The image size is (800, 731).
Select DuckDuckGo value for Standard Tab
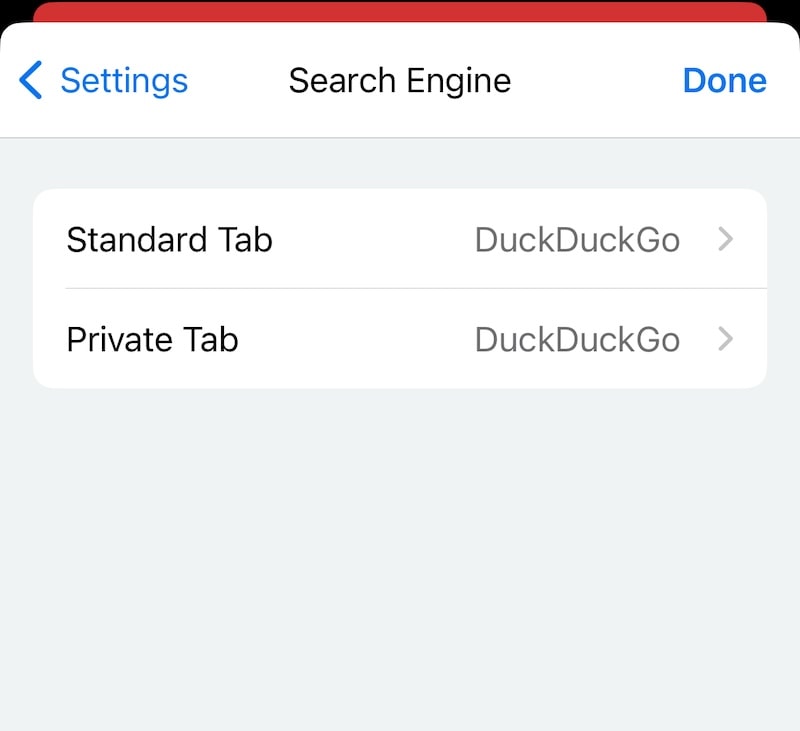[x=578, y=240]
